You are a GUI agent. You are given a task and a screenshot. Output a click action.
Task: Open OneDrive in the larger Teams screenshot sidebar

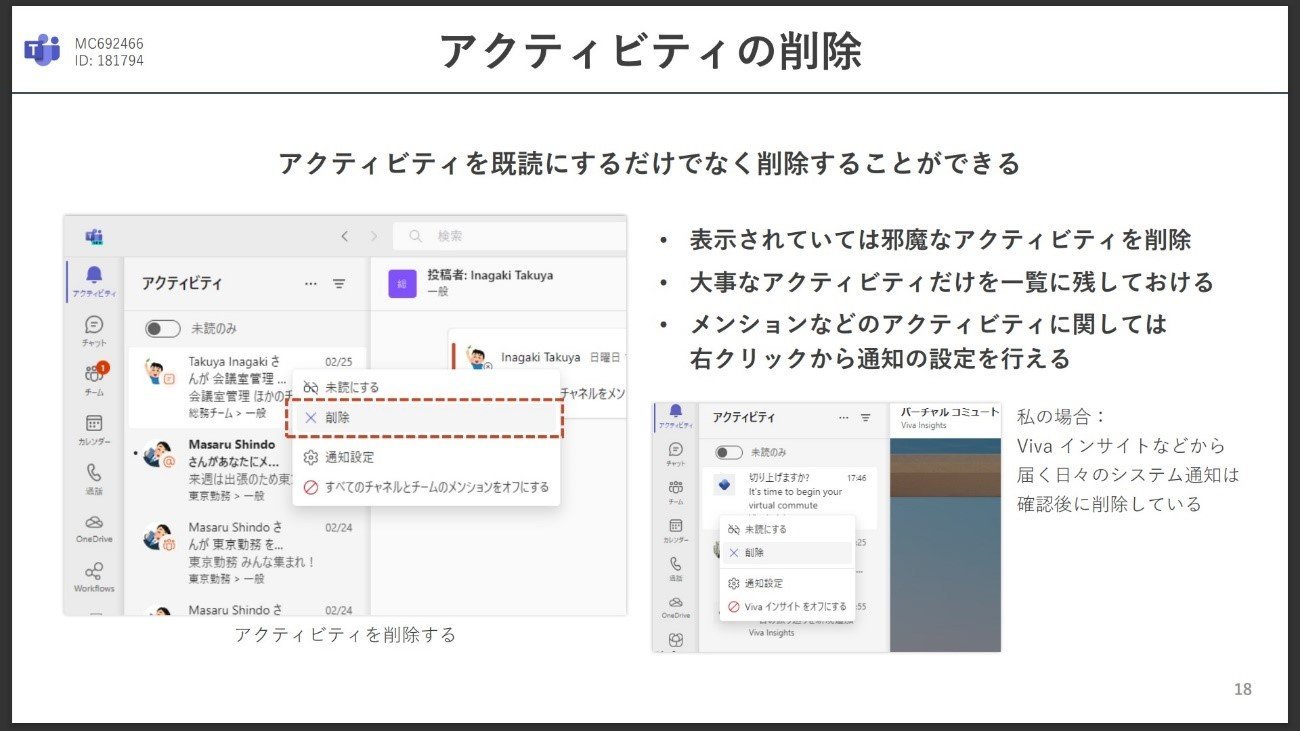coord(94,528)
